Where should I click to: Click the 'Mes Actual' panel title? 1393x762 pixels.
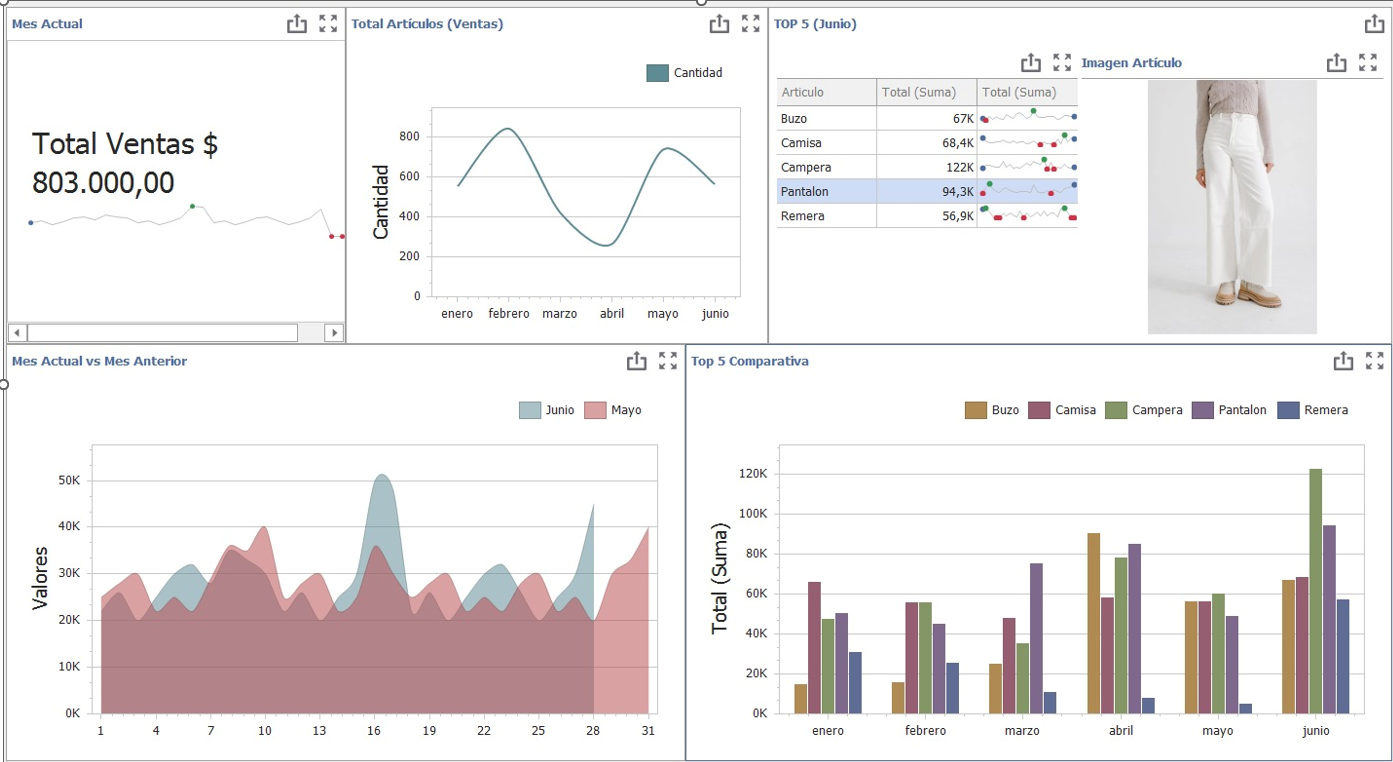(47, 24)
